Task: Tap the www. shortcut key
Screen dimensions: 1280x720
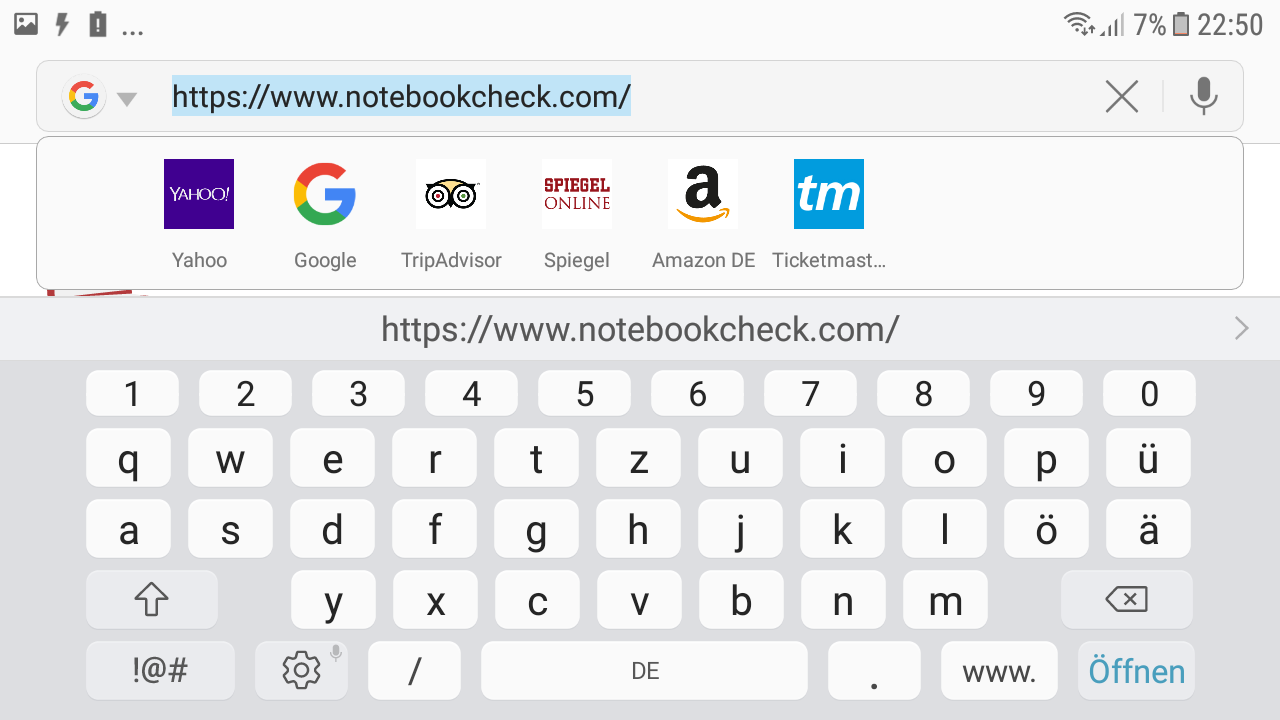Action: click(x=999, y=671)
